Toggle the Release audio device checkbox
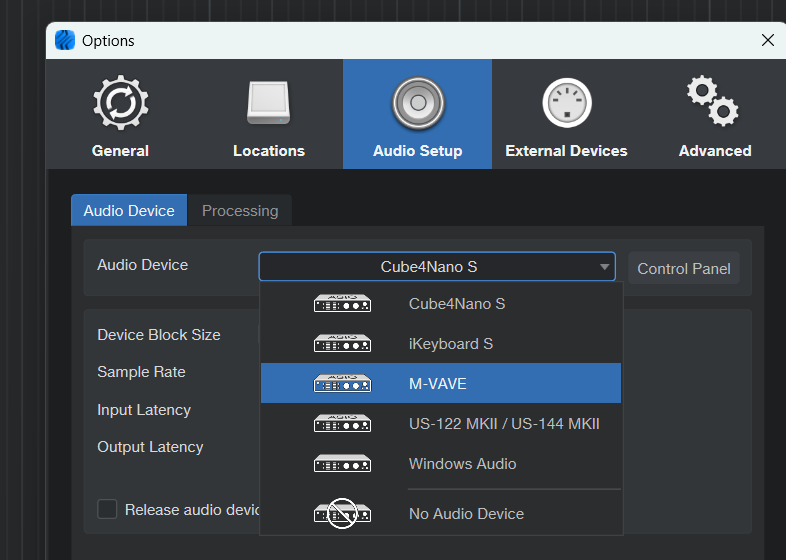 (x=107, y=509)
